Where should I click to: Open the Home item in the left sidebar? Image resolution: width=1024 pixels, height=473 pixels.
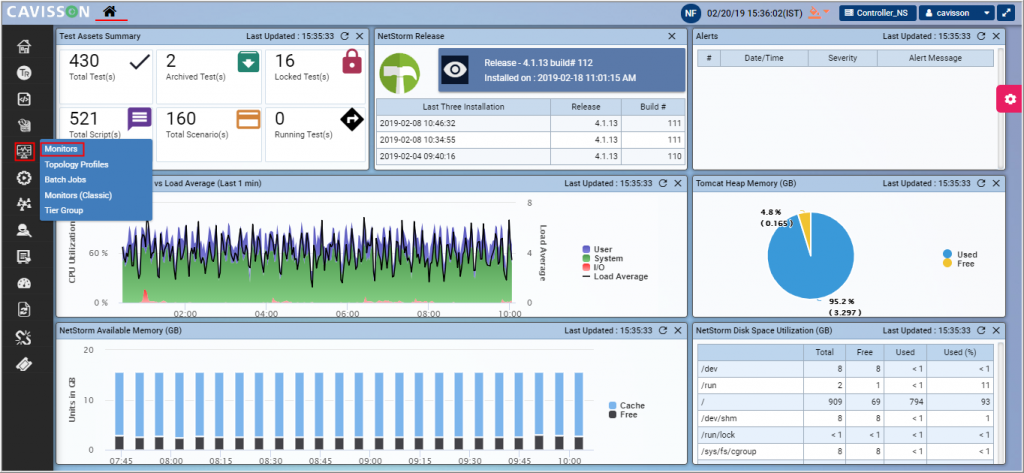click(x=24, y=47)
